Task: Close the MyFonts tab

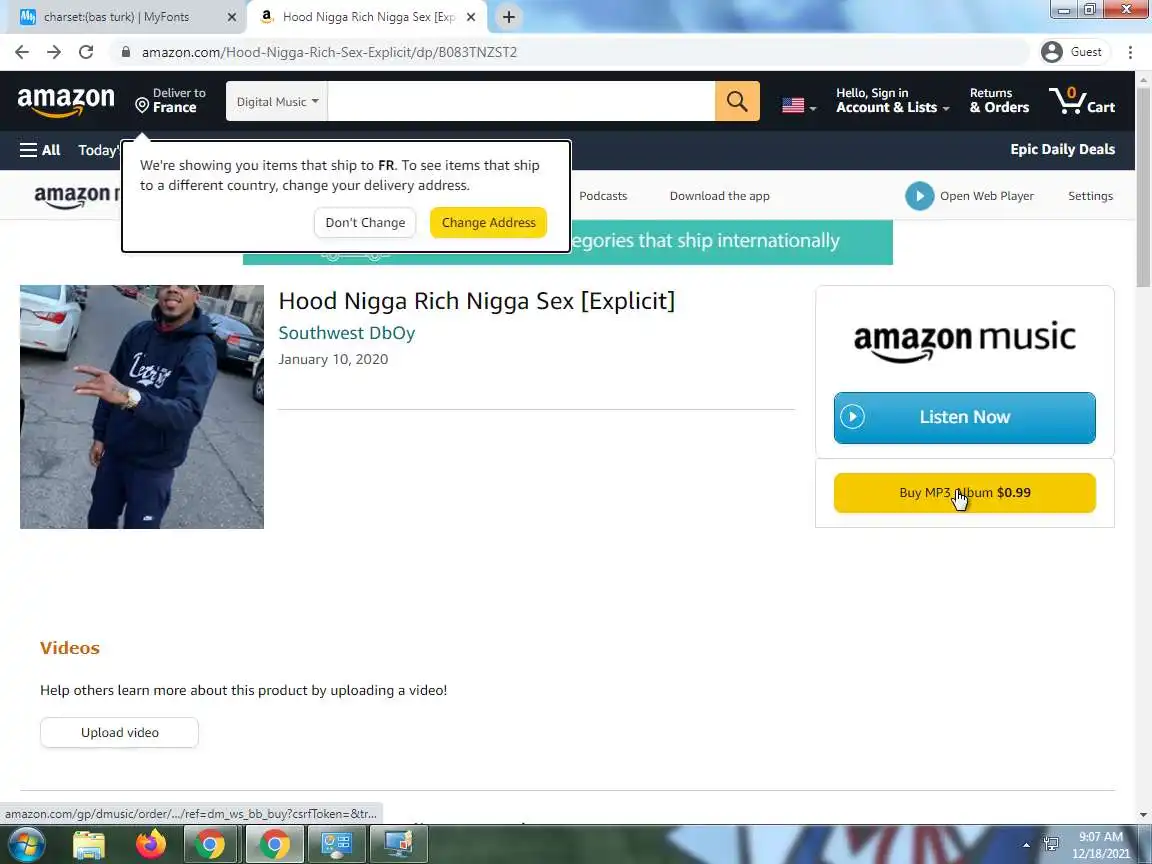Action: click(231, 17)
